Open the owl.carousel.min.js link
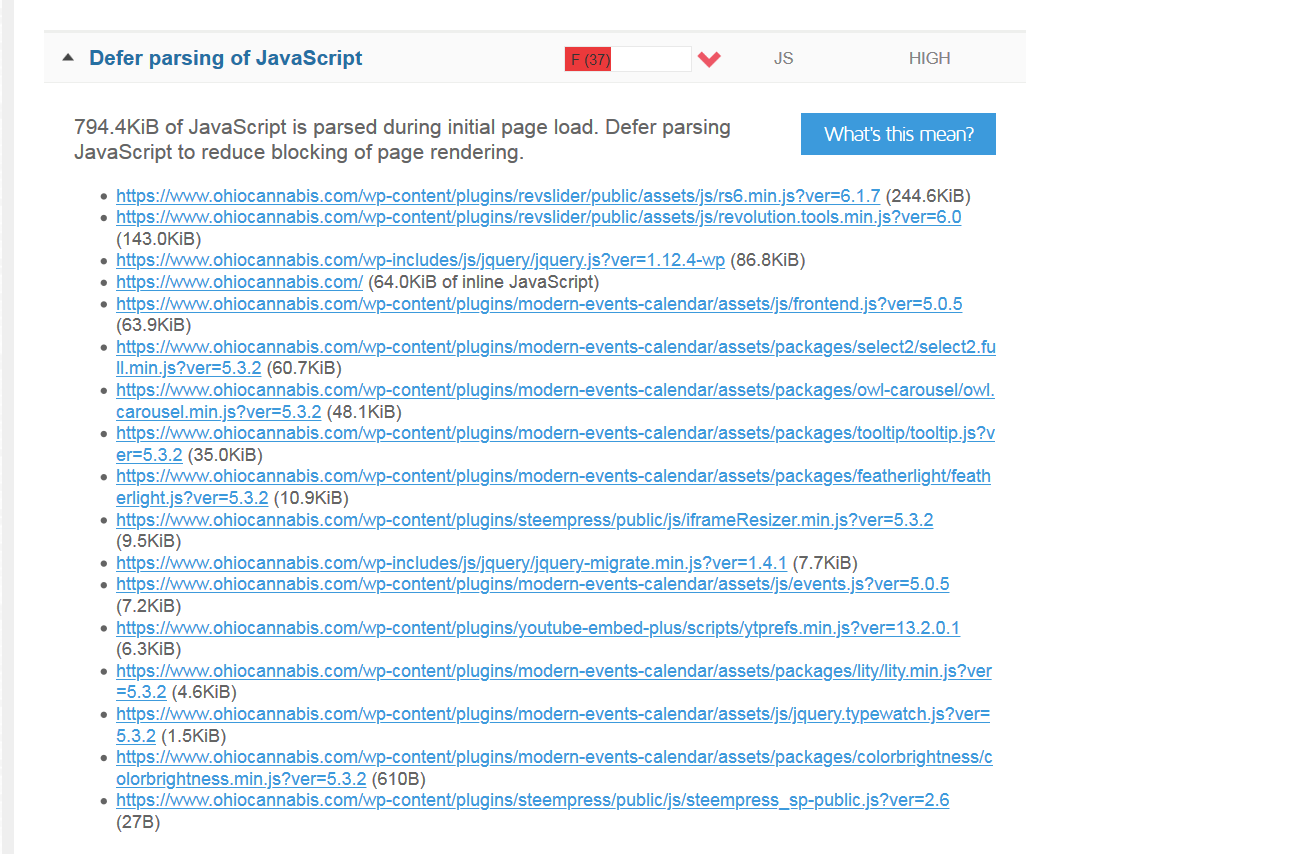 pyautogui.click(x=555, y=400)
